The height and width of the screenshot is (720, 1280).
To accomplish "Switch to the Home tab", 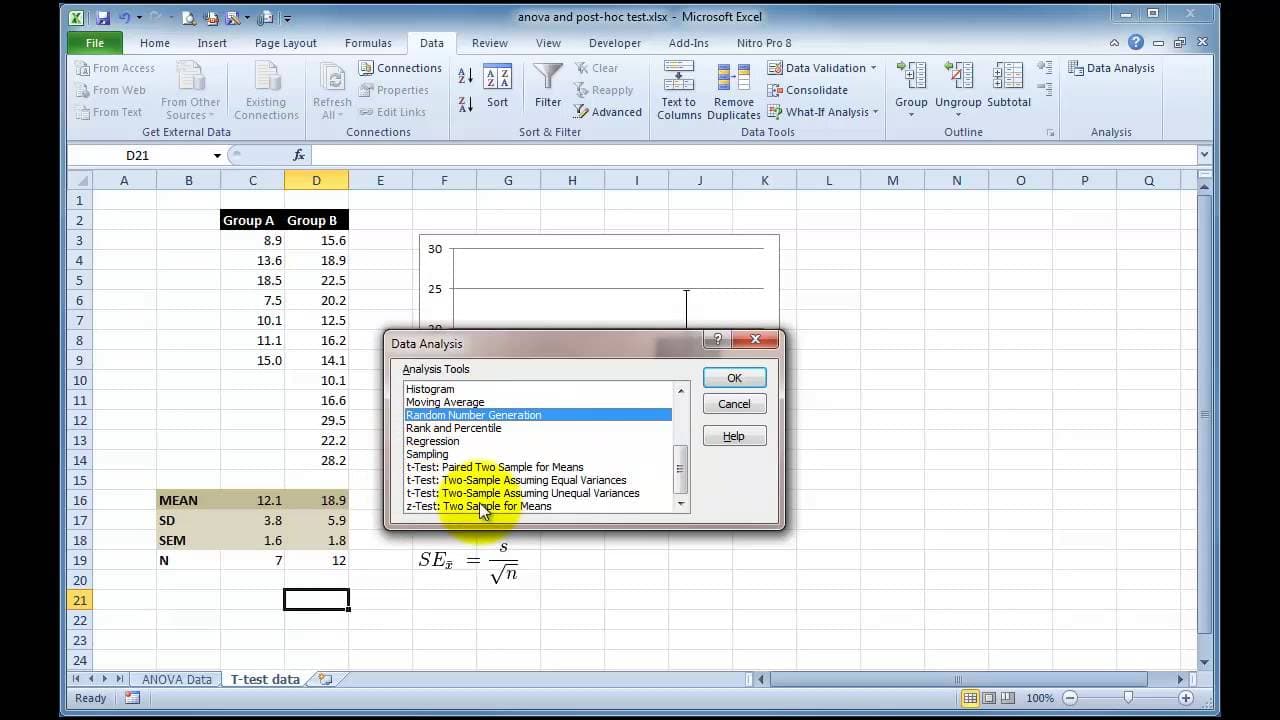I will coord(155,43).
